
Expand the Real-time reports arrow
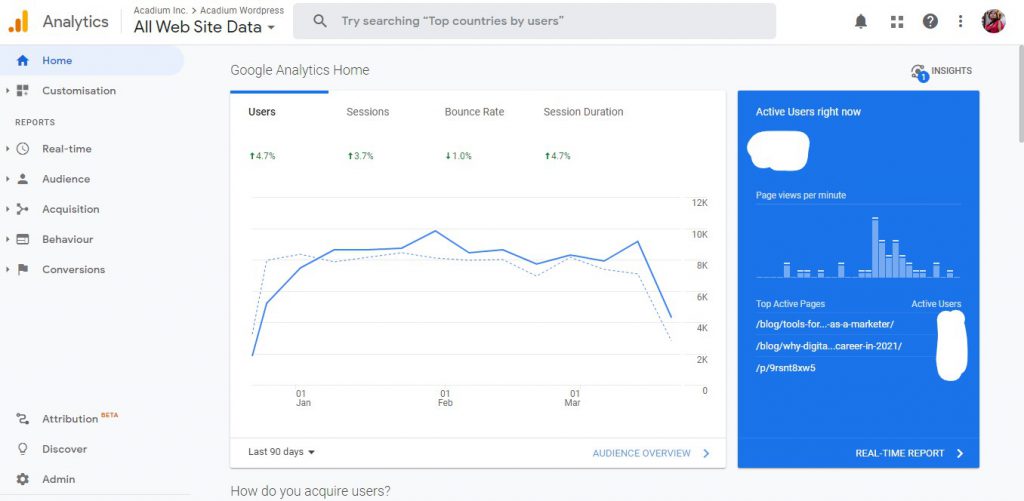point(7,149)
